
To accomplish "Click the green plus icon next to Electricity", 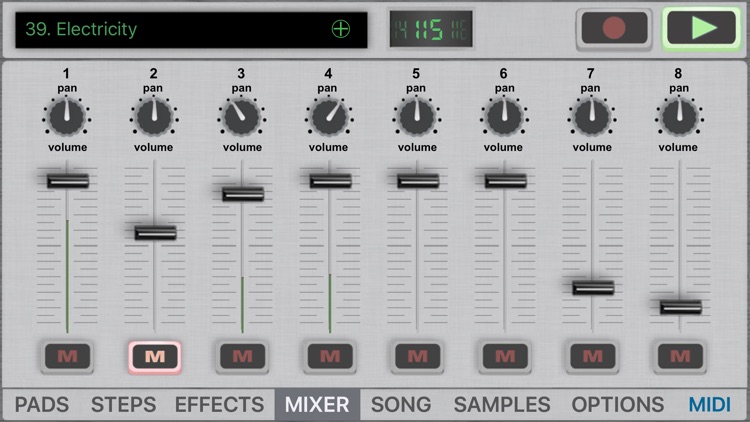I will coord(341,29).
